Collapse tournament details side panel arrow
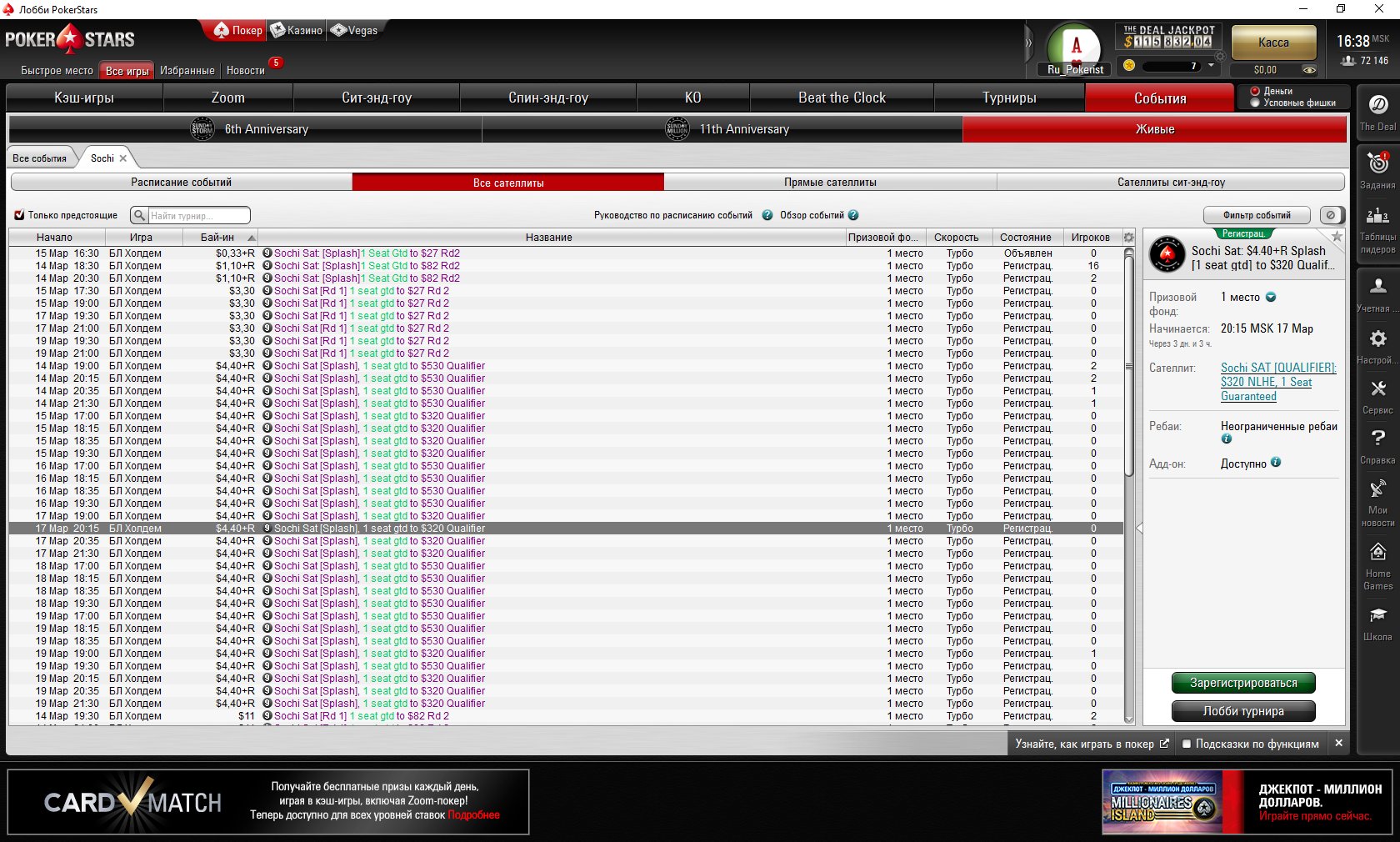1400x842 pixels. click(x=1139, y=528)
